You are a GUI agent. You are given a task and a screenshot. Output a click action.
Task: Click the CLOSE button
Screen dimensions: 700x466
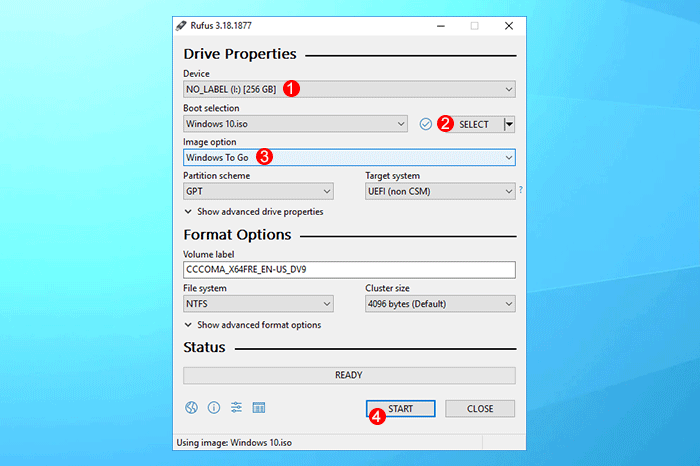480,408
